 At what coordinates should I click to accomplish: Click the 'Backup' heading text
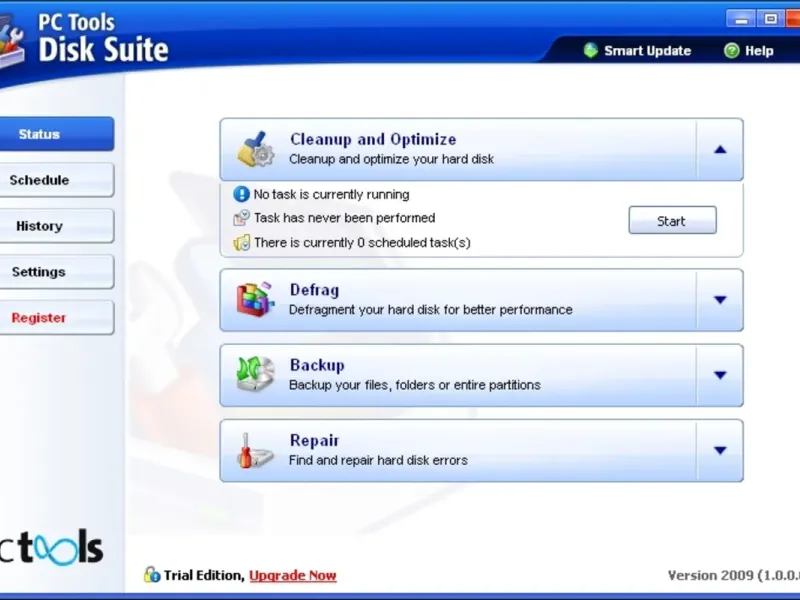pyautogui.click(x=317, y=365)
